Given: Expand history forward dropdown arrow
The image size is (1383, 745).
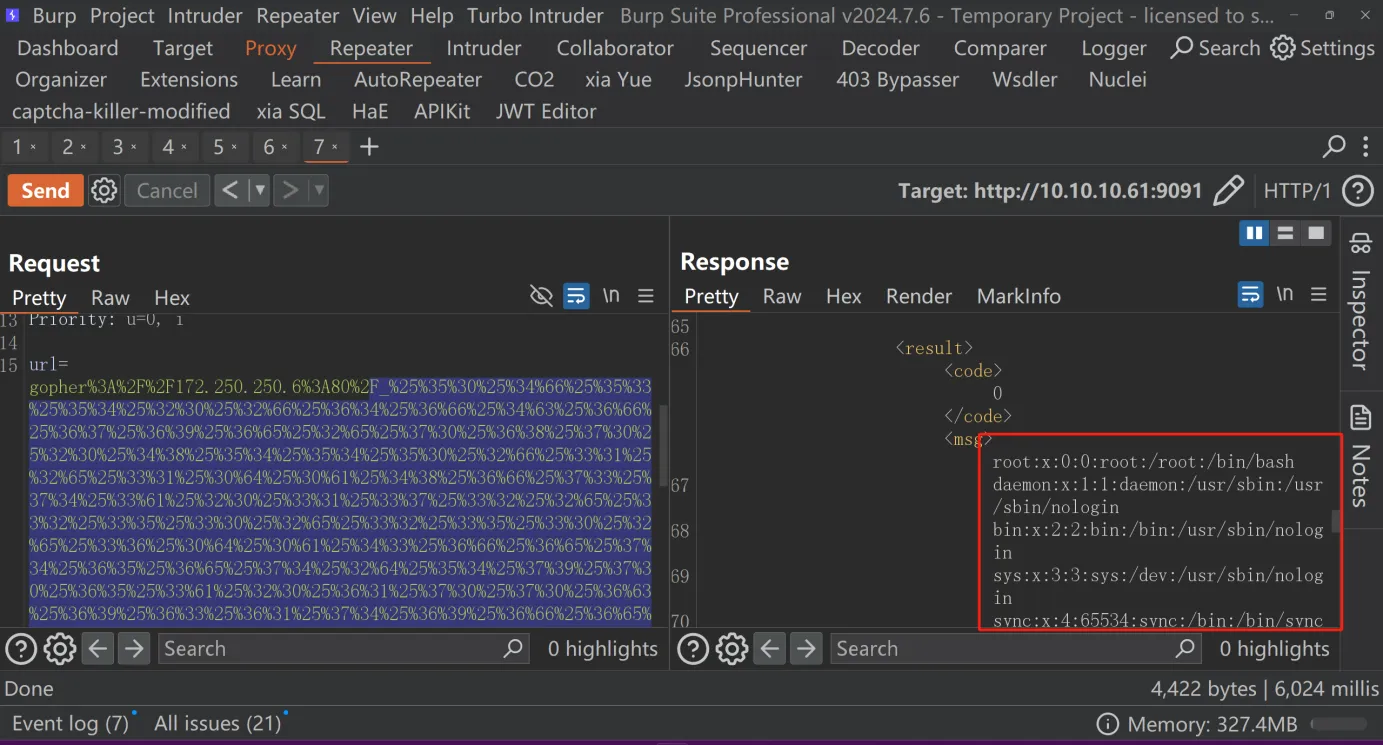Looking at the screenshot, I should click(x=319, y=190).
